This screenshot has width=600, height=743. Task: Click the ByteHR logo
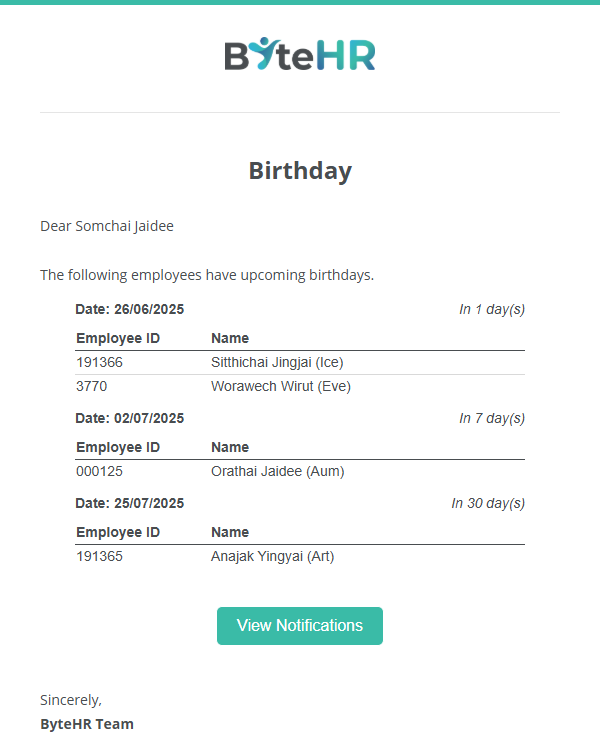pos(300,54)
